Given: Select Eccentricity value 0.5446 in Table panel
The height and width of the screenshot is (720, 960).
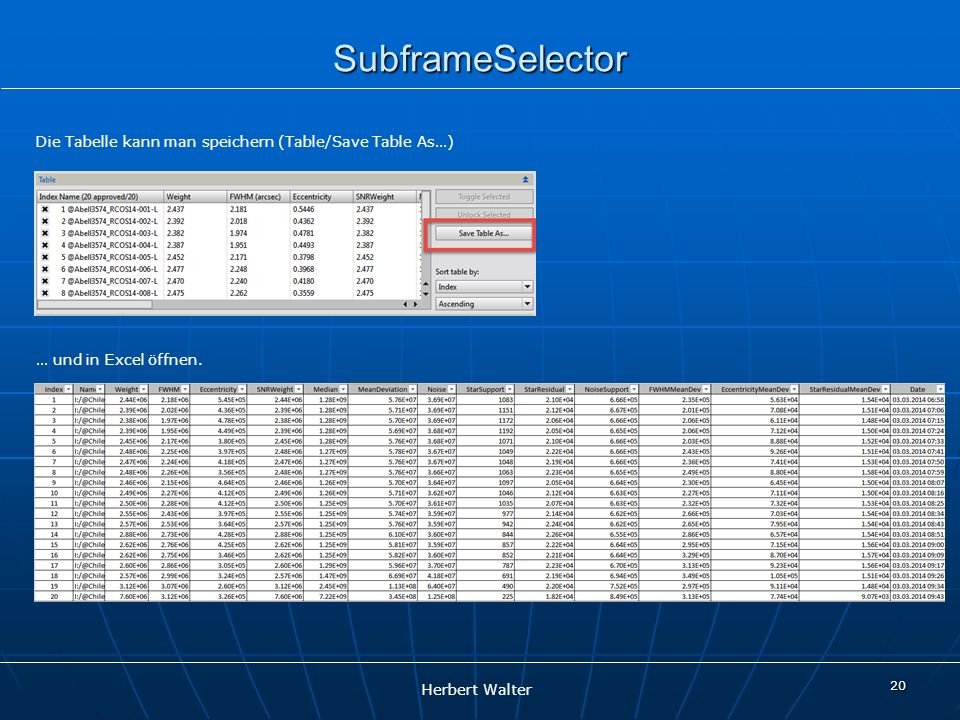Looking at the screenshot, I should (x=303, y=209).
